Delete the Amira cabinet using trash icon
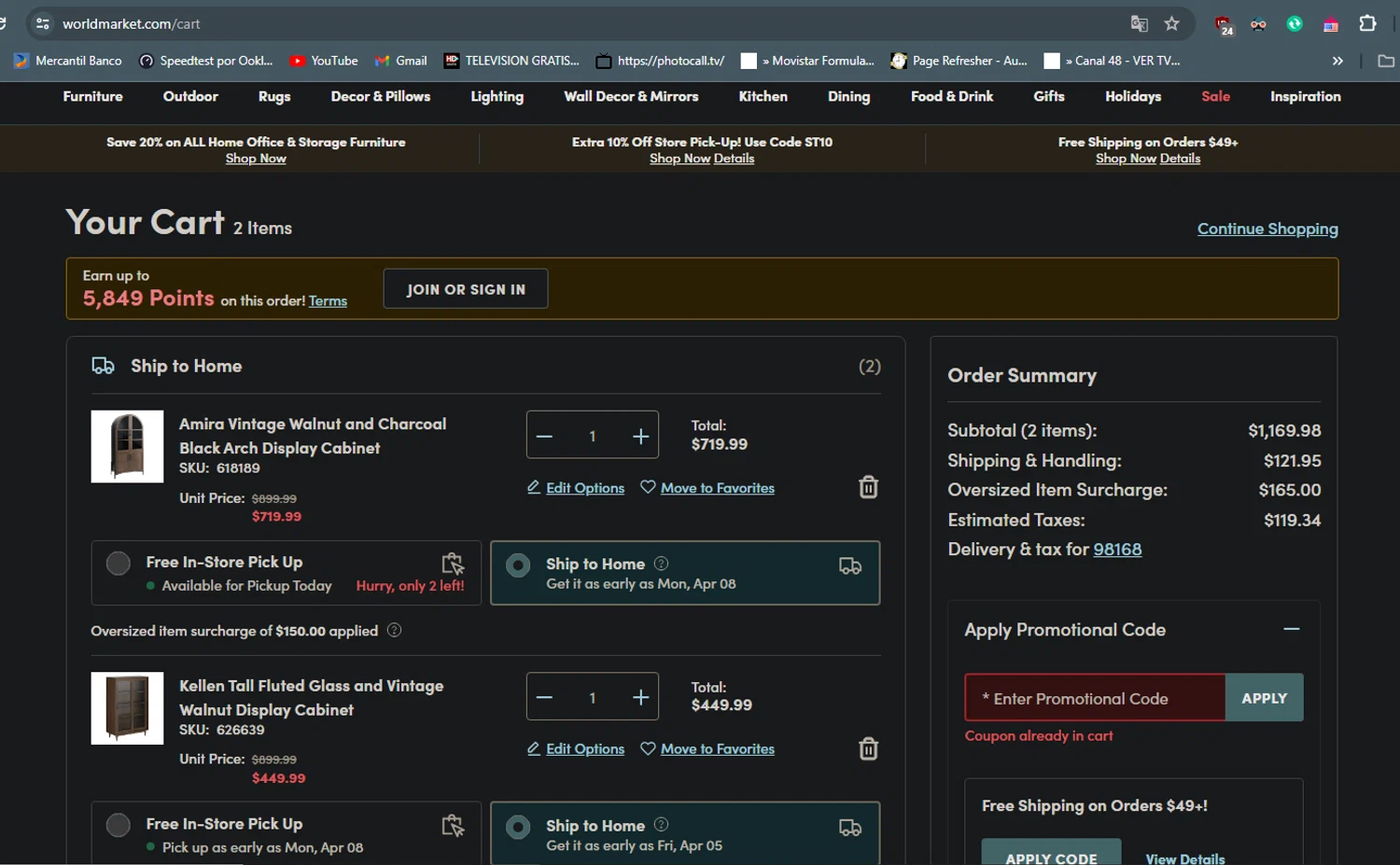 coord(868,487)
